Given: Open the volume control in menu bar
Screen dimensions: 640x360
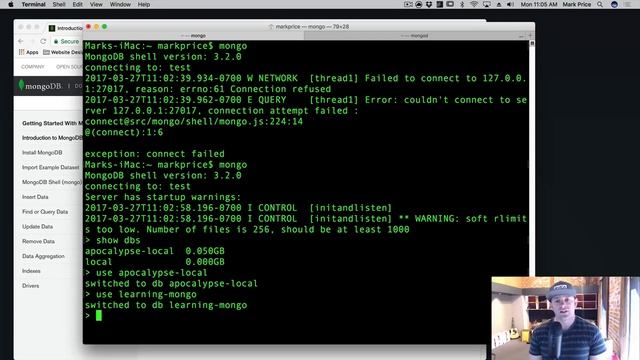Looking at the screenshot, I should (510, 4).
